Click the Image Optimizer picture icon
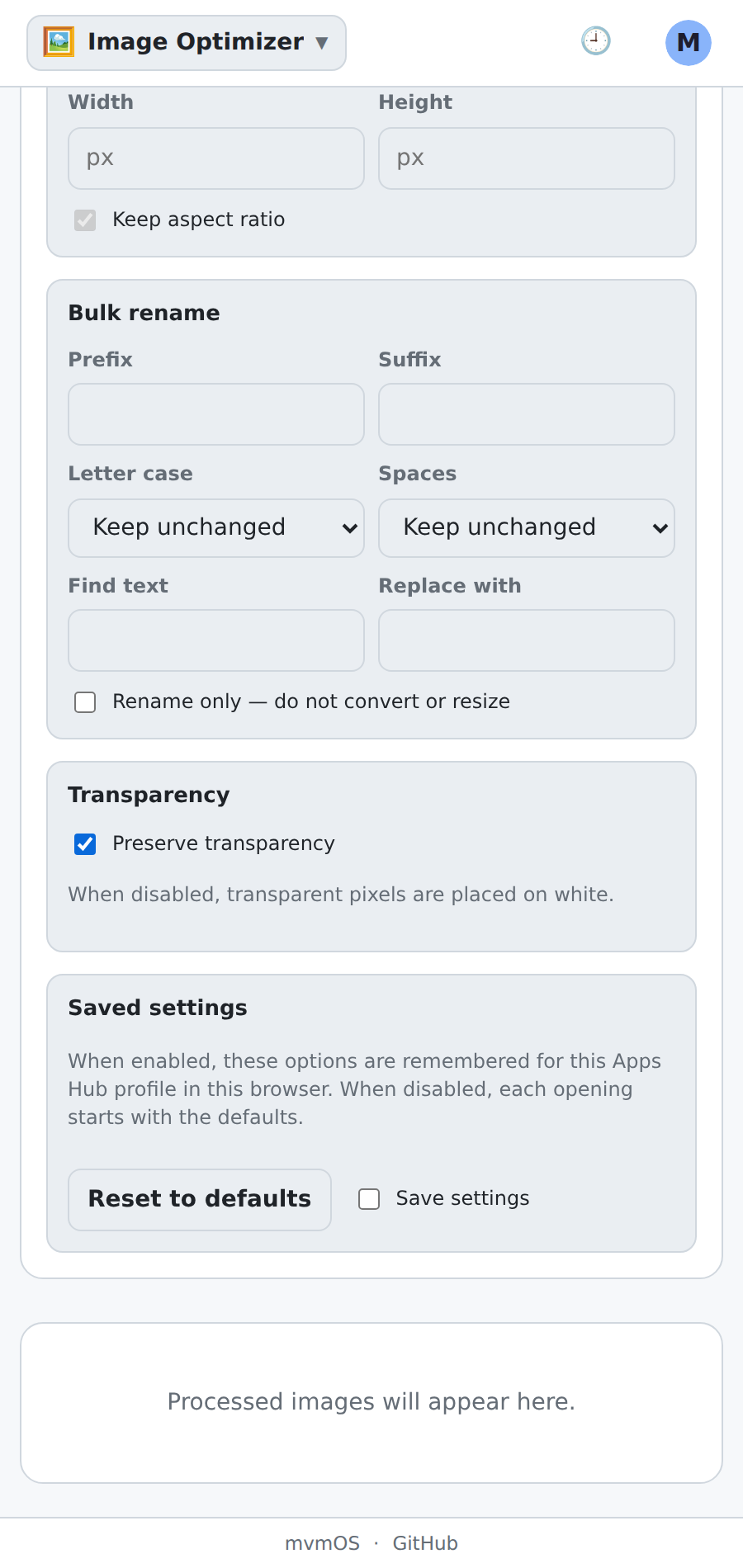Screen dimensions: 743x1568 59,42
